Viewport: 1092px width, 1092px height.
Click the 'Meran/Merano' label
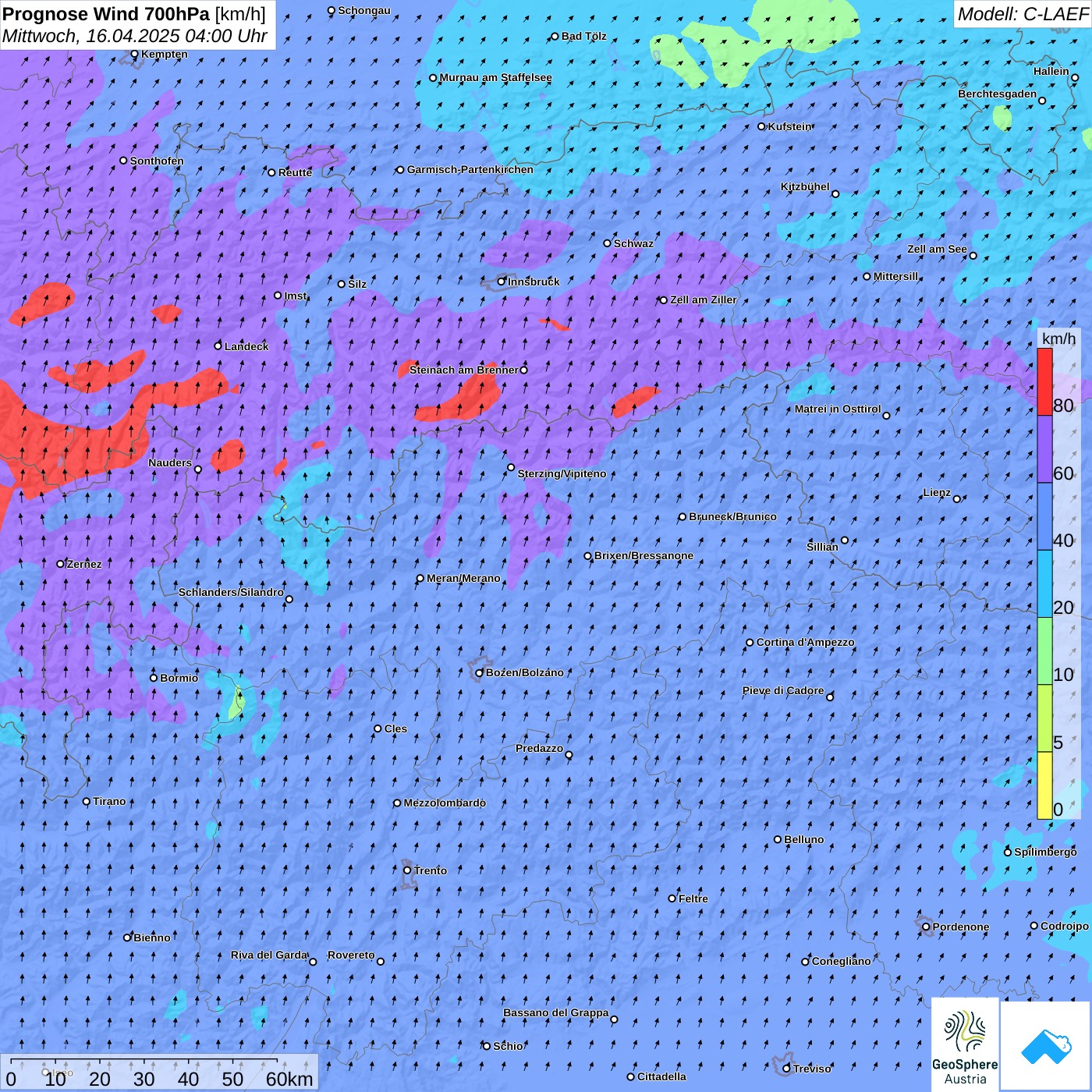click(463, 578)
